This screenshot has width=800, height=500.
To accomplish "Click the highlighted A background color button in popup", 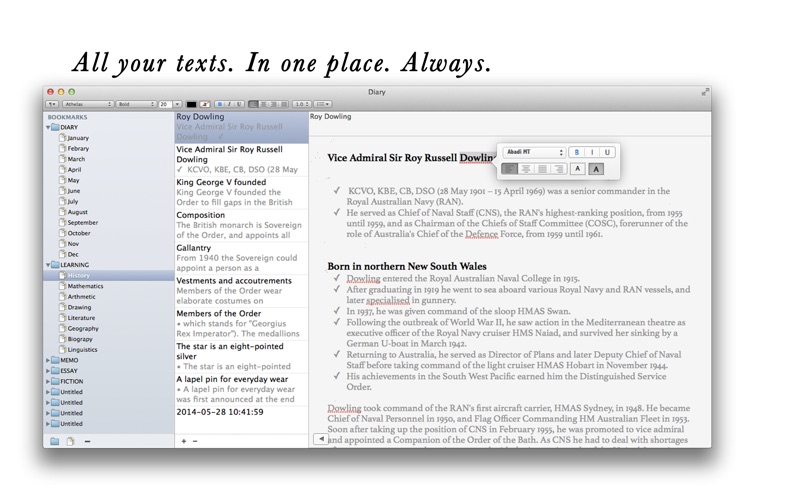I will tap(596, 169).
